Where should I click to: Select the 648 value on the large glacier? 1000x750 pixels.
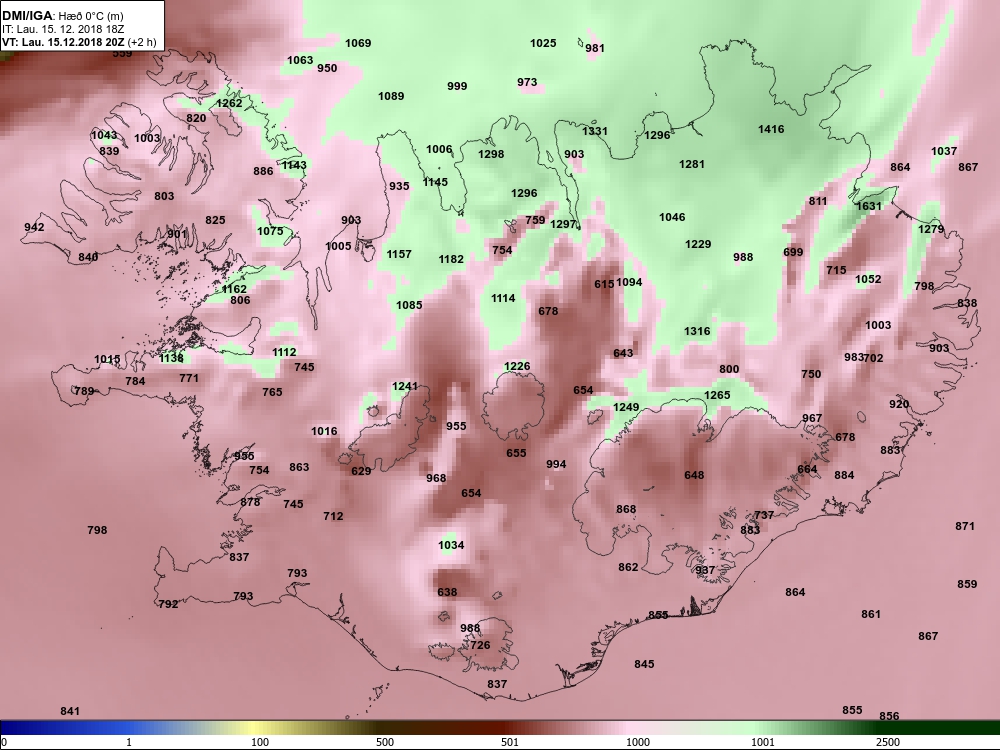pos(694,474)
